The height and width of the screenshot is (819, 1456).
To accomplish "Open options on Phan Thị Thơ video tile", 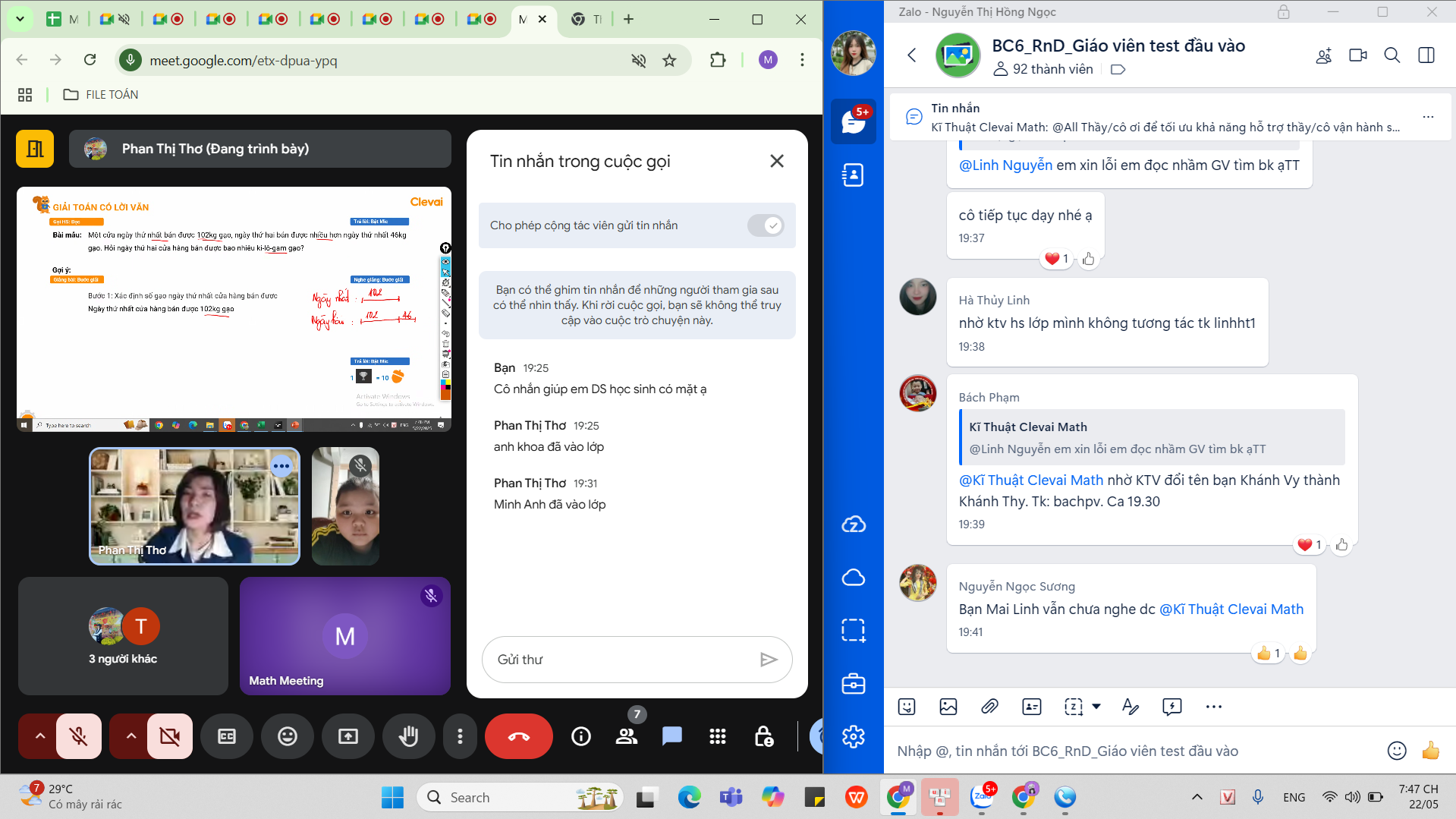I will pyautogui.click(x=281, y=466).
